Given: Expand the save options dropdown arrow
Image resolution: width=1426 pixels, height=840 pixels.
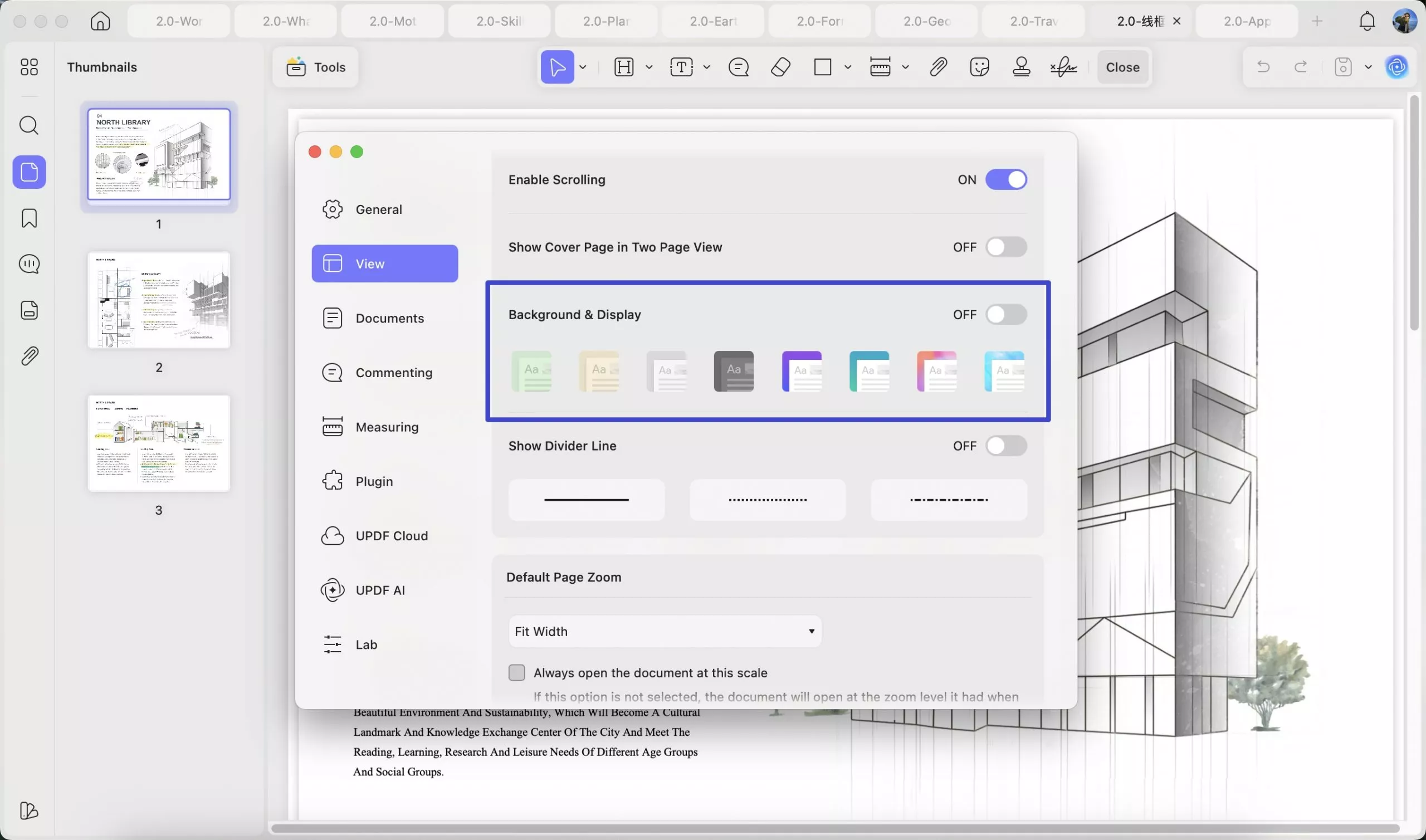Looking at the screenshot, I should (x=1368, y=67).
